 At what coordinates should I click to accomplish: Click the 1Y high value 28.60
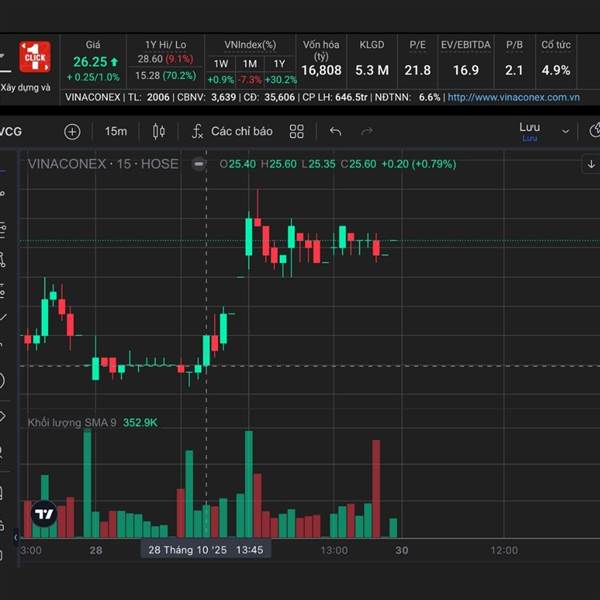150,59
